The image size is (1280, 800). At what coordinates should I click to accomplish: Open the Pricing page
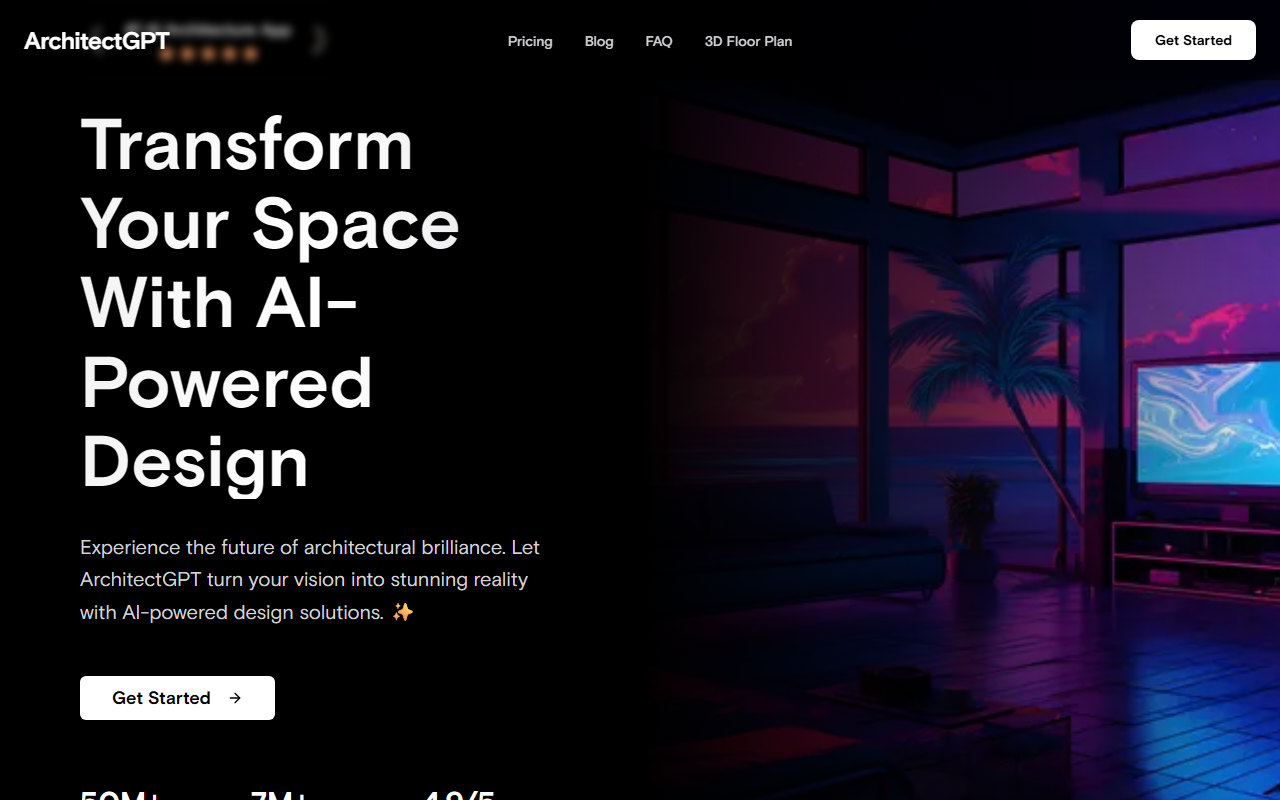click(530, 41)
